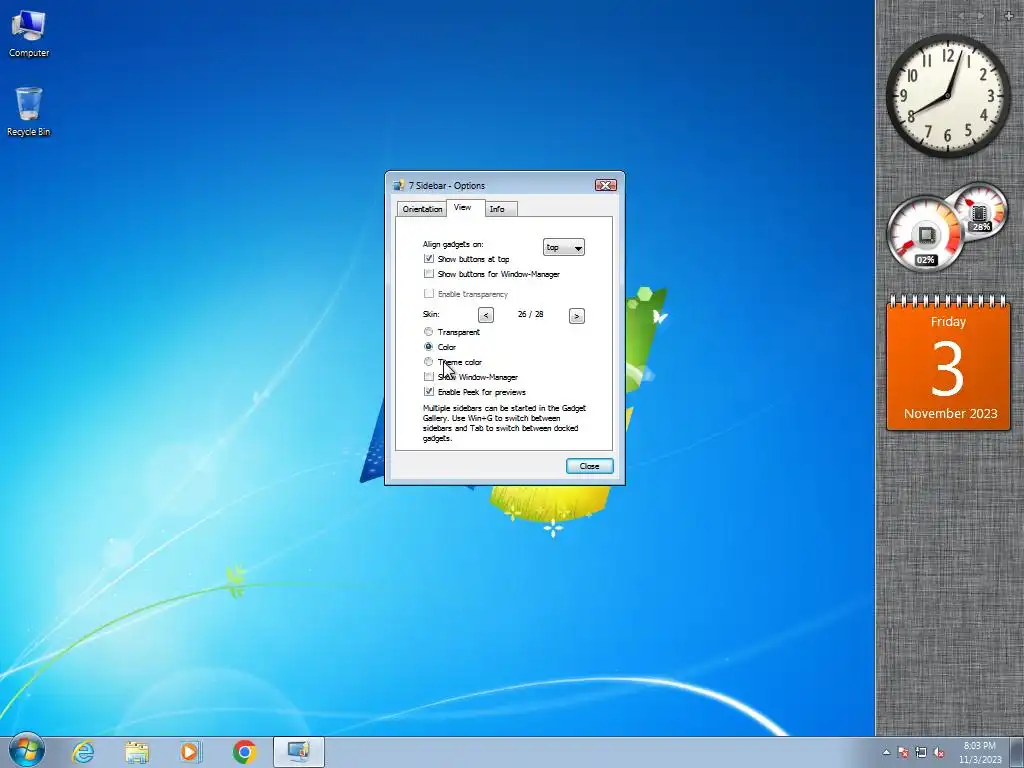Click the large CPU meter dial

924,234
